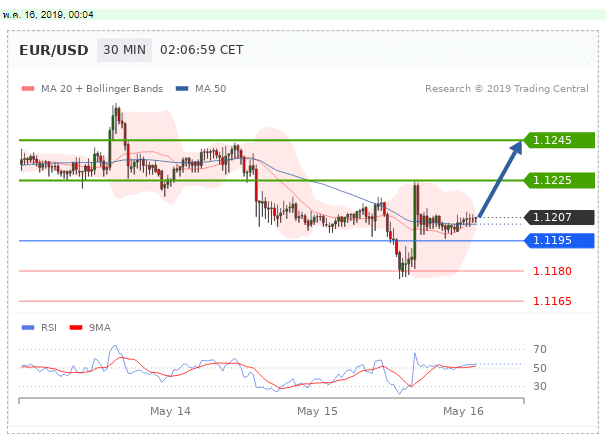
Task: Click the EUR/USD pair title
Action: [54, 50]
